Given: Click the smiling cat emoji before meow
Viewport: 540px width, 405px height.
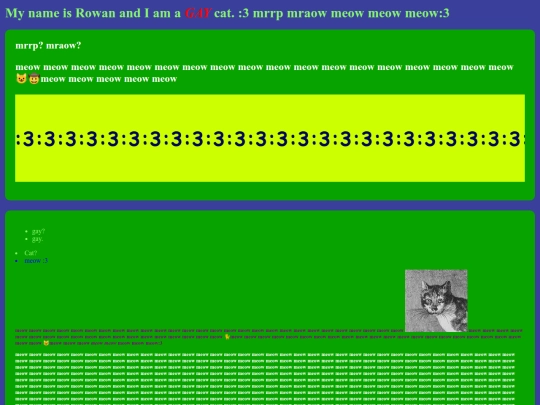Looking at the screenshot, I should pos(21,79).
